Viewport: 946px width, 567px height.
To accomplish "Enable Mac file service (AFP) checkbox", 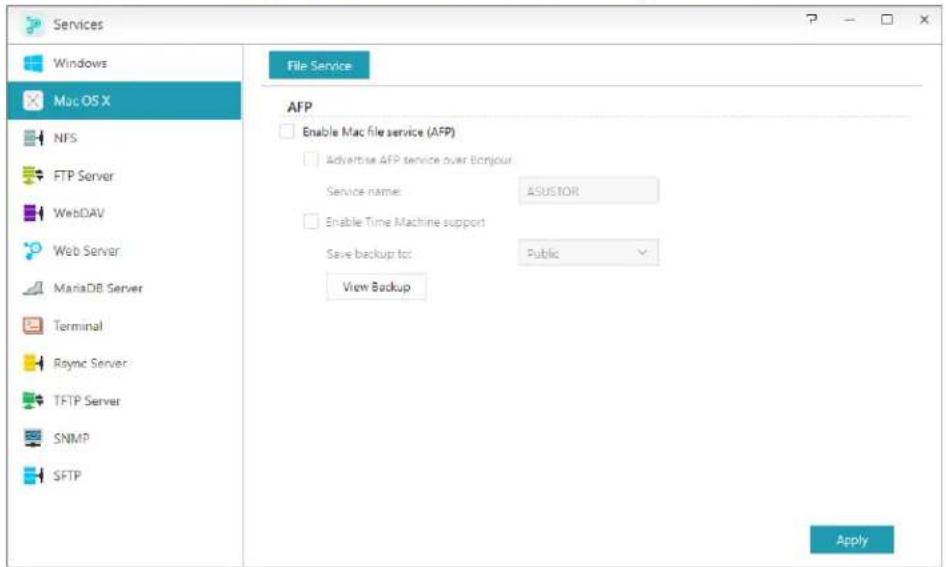I will (287, 131).
